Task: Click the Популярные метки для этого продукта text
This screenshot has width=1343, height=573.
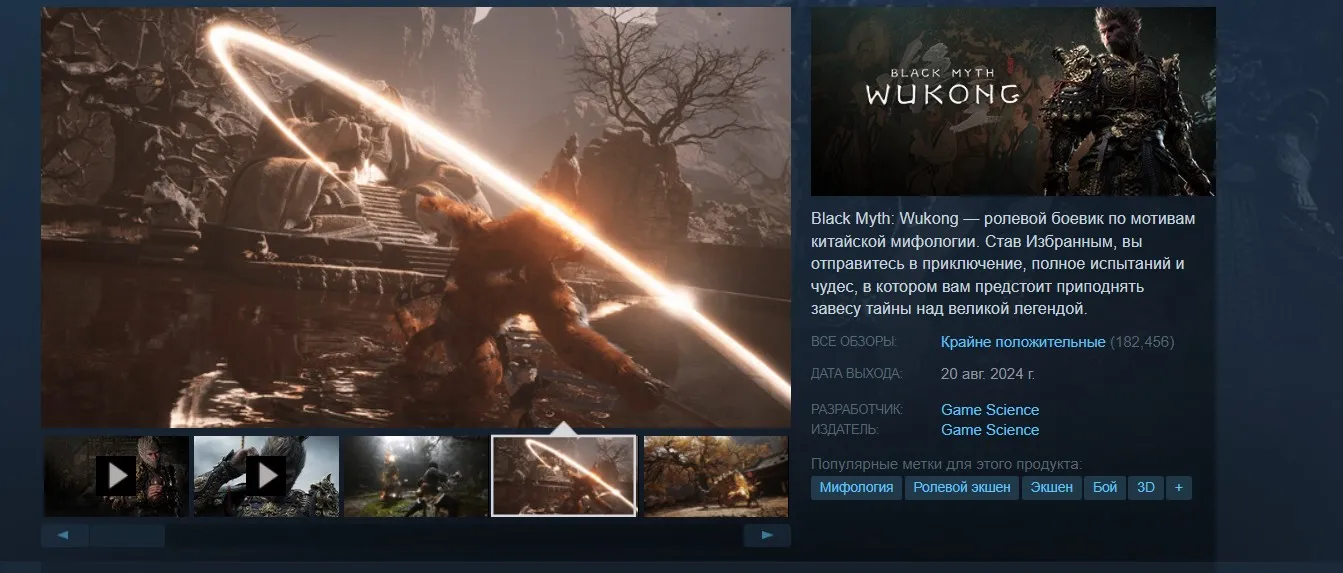Action: click(x=947, y=465)
